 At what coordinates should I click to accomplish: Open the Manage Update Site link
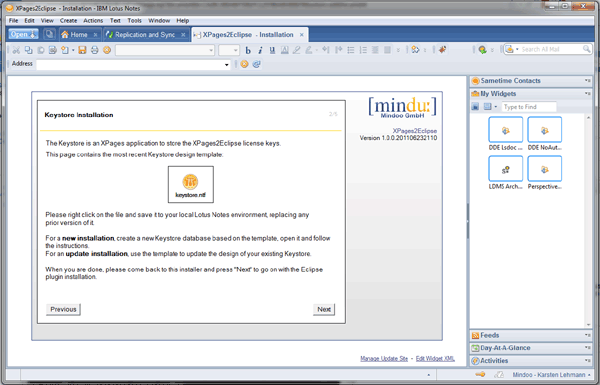[384, 359]
